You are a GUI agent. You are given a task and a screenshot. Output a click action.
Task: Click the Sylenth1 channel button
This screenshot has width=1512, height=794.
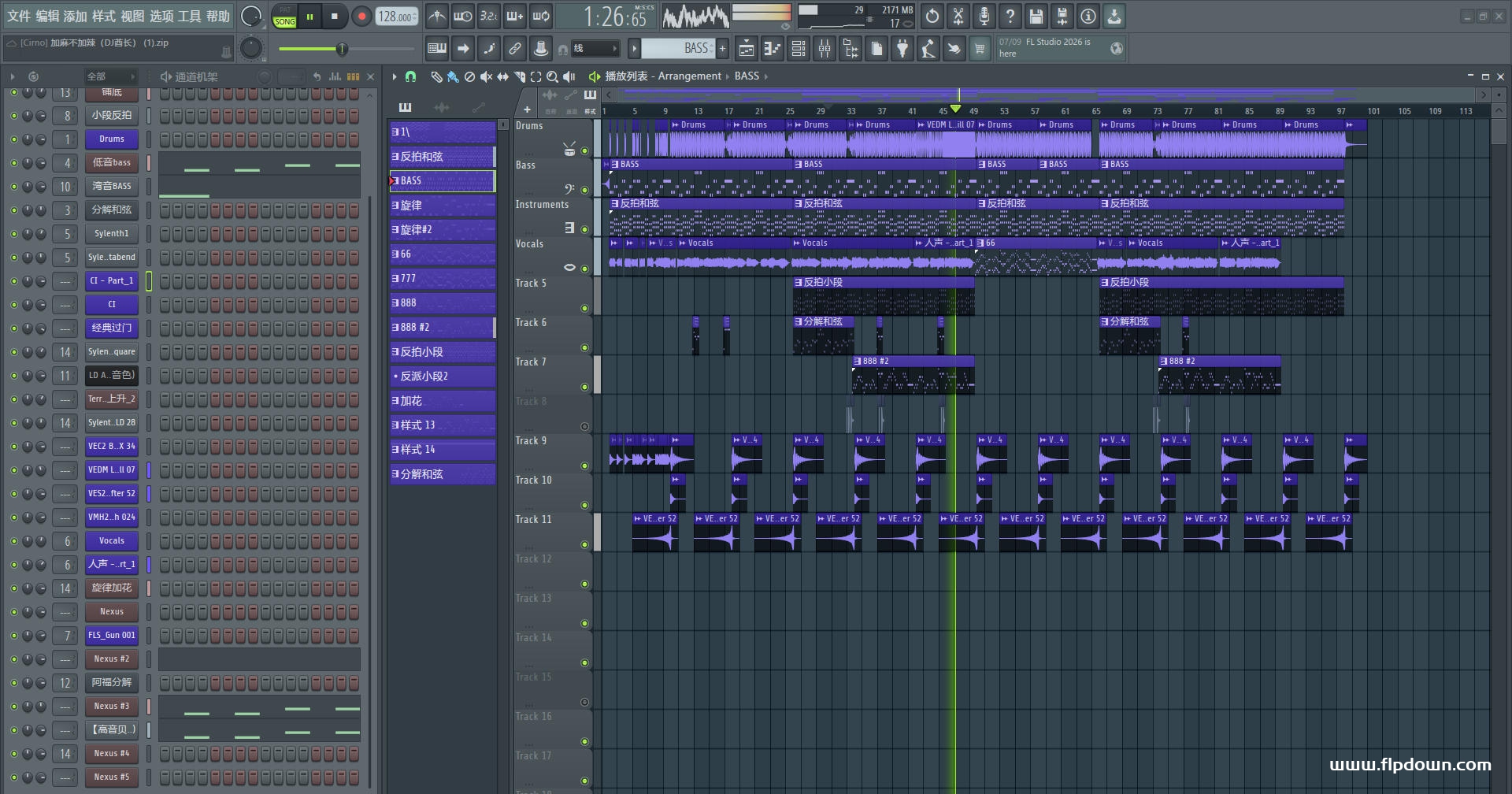pos(112,234)
